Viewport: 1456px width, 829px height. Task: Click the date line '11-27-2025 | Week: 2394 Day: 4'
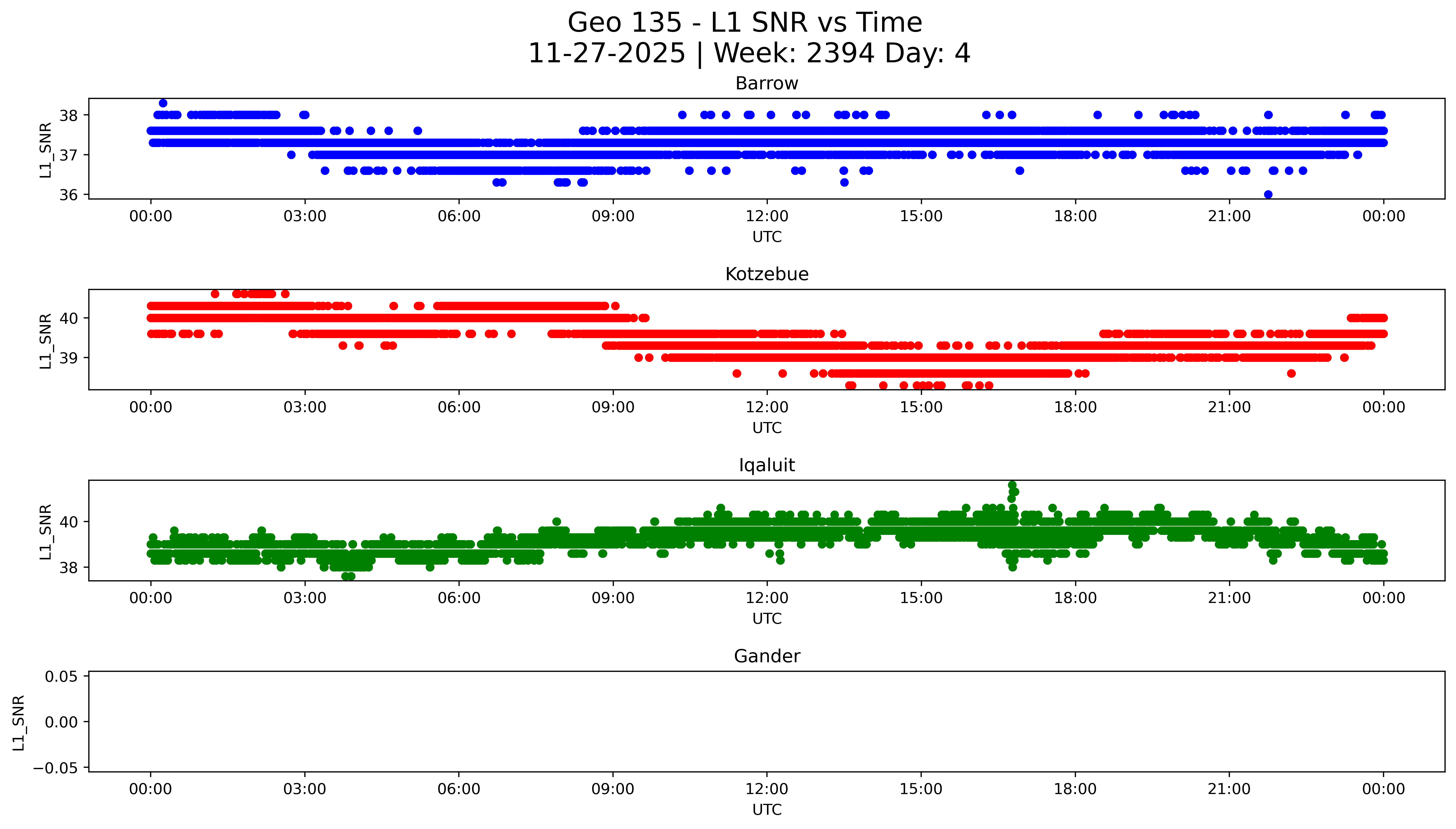click(x=749, y=53)
